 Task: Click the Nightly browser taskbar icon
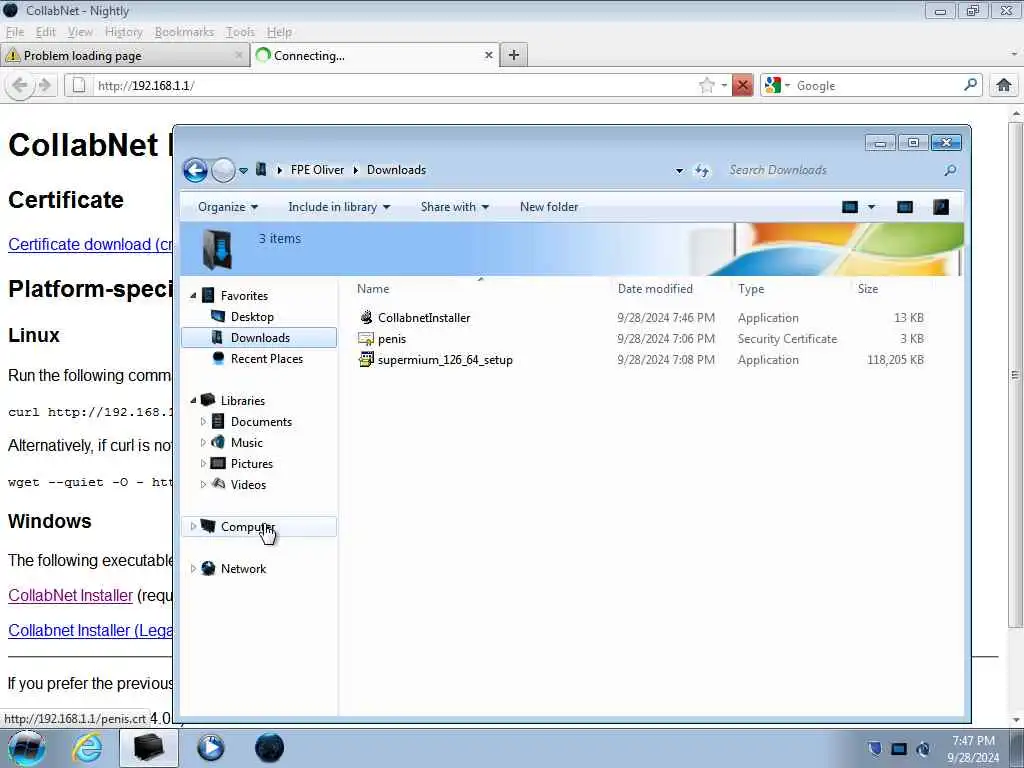[x=269, y=748]
